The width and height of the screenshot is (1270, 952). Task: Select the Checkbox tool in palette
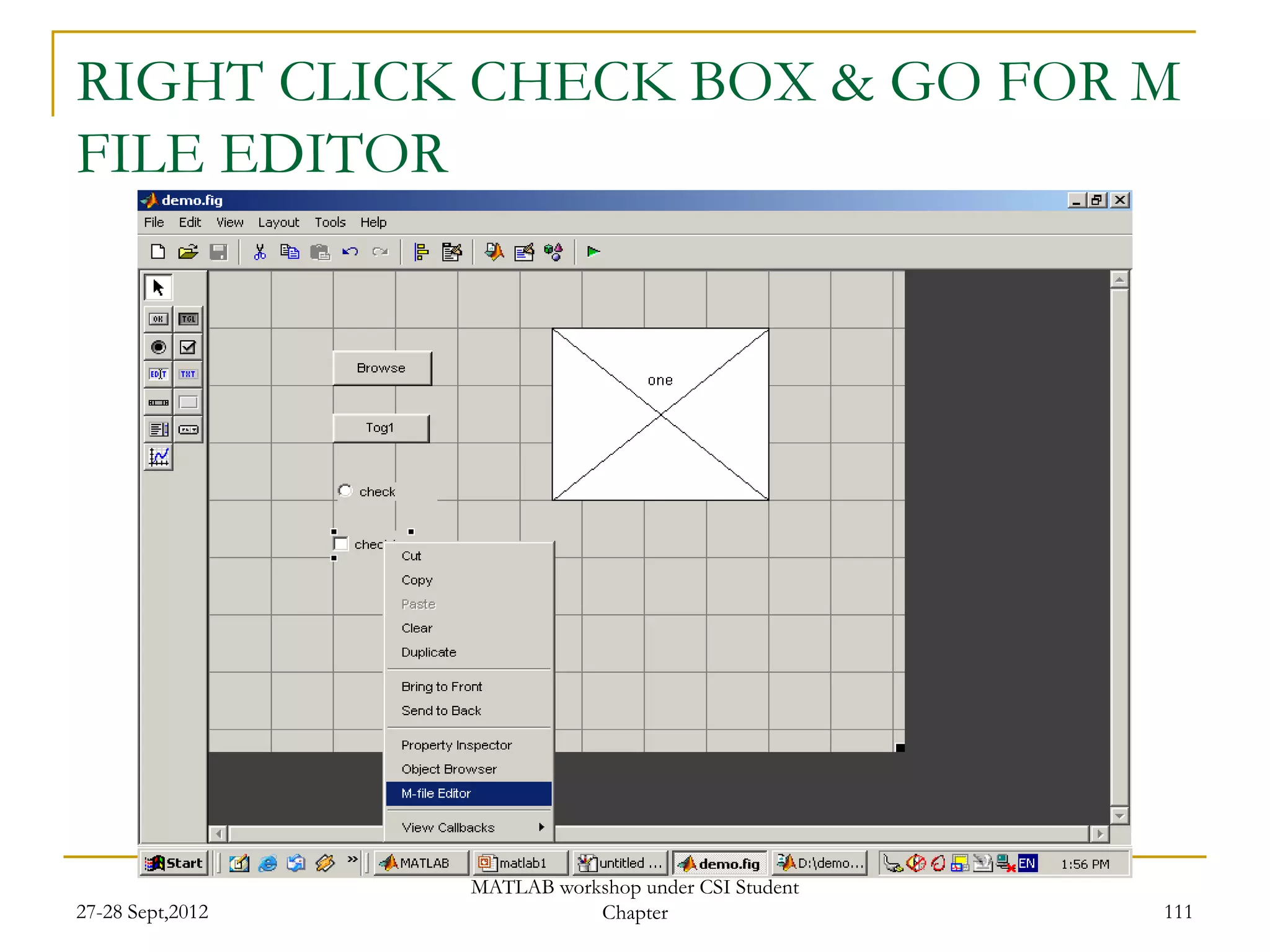pyautogui.click(x=188, y=347)
